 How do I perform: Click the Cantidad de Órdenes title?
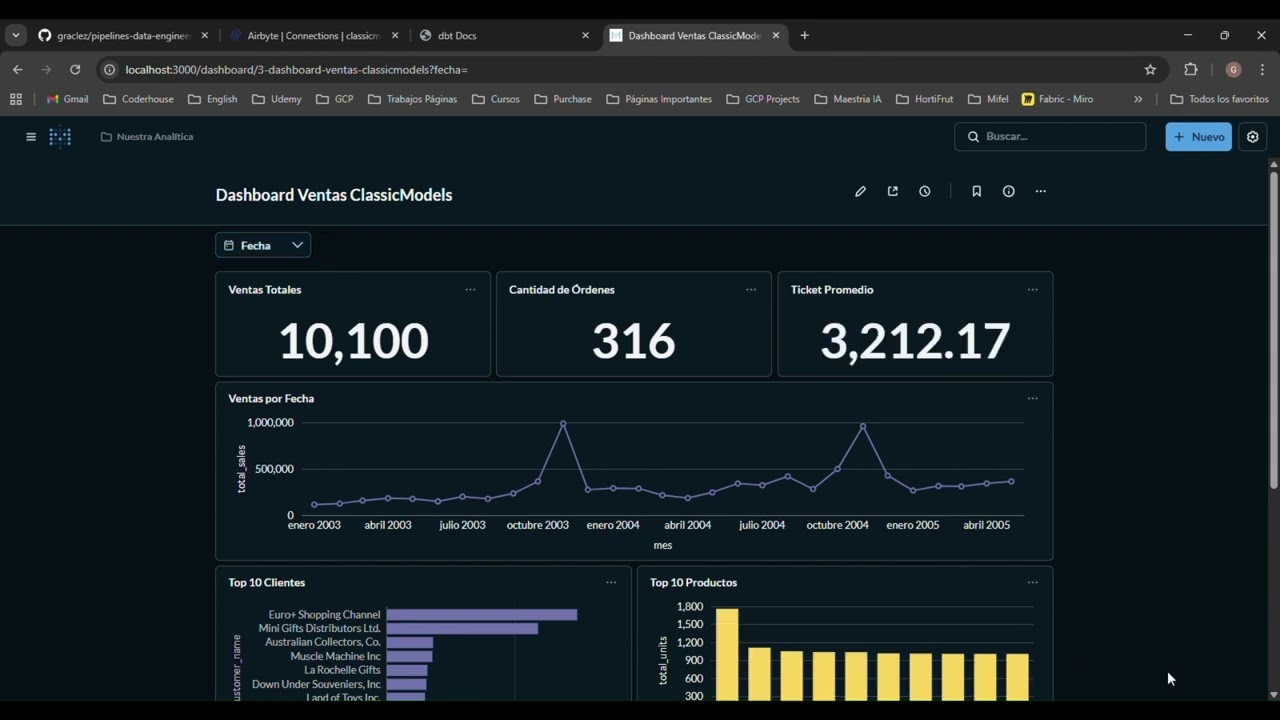[562, 290]
